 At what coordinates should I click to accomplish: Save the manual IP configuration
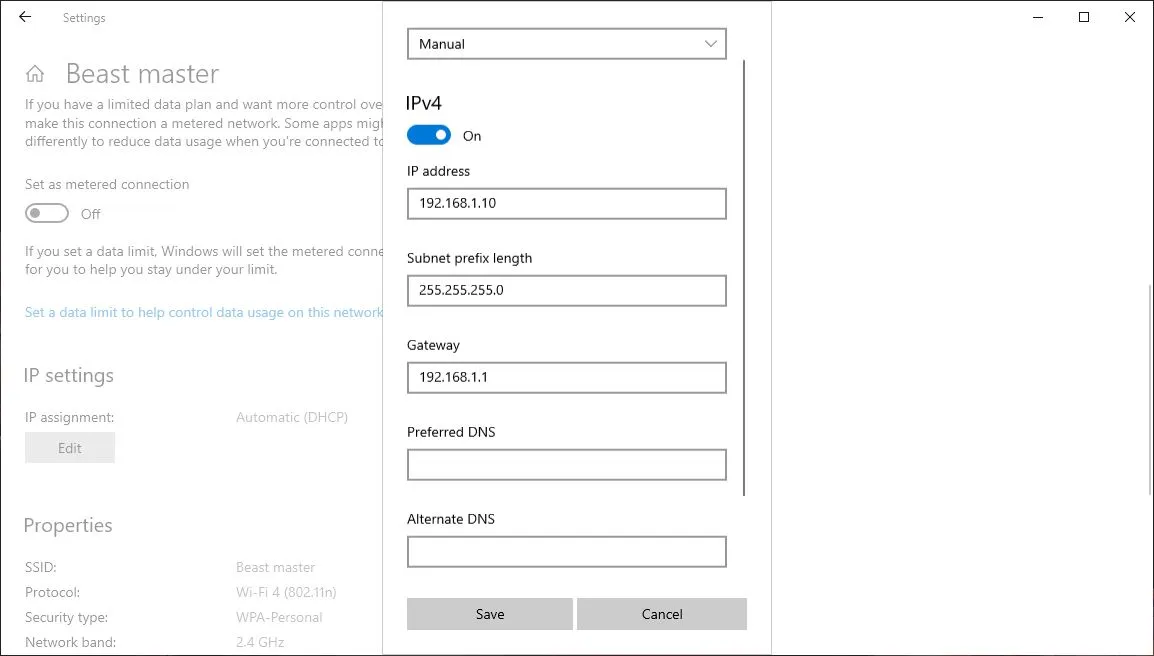(489, 613)
